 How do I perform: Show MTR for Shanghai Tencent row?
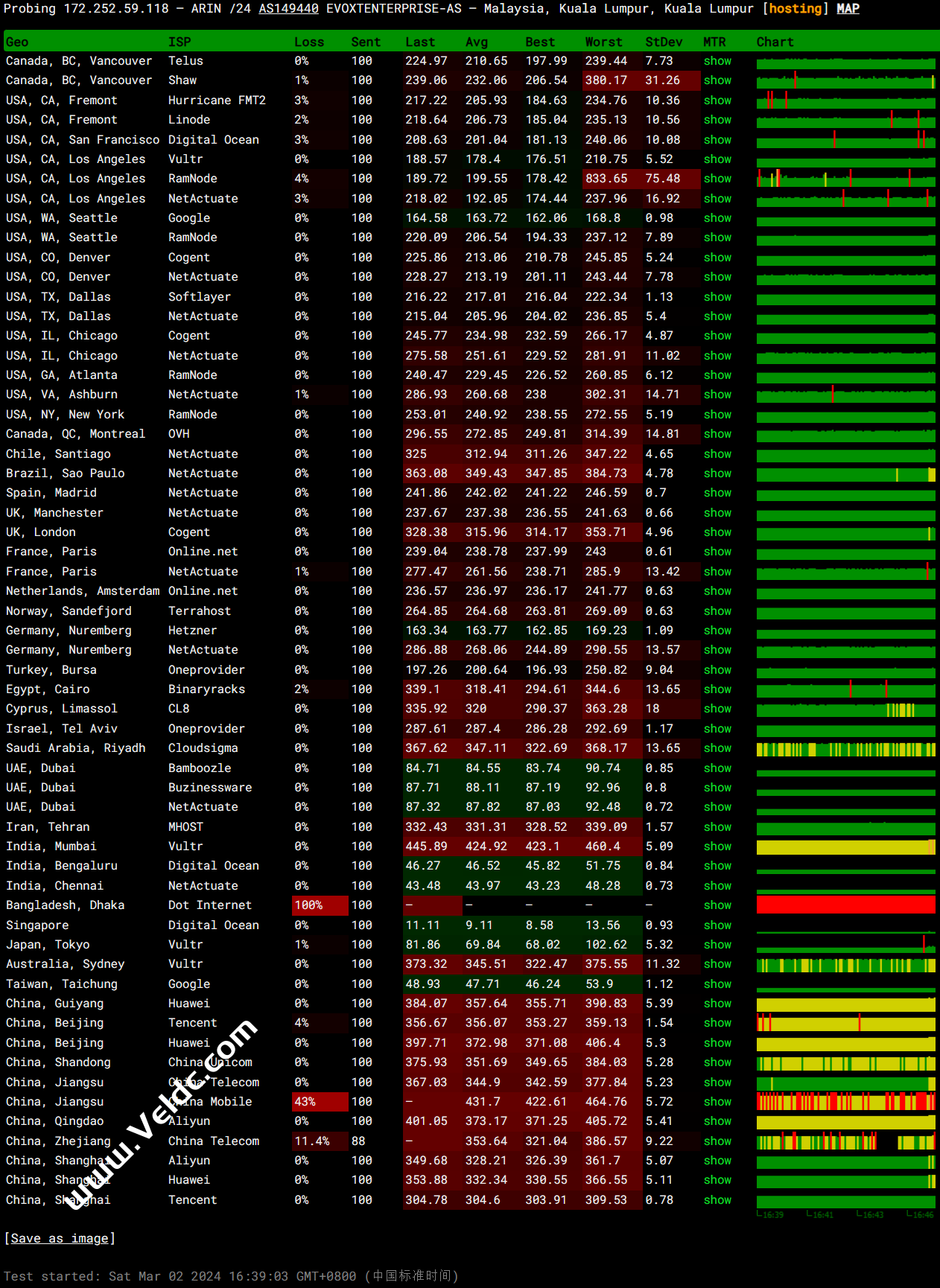click(x=717, y=1200)
